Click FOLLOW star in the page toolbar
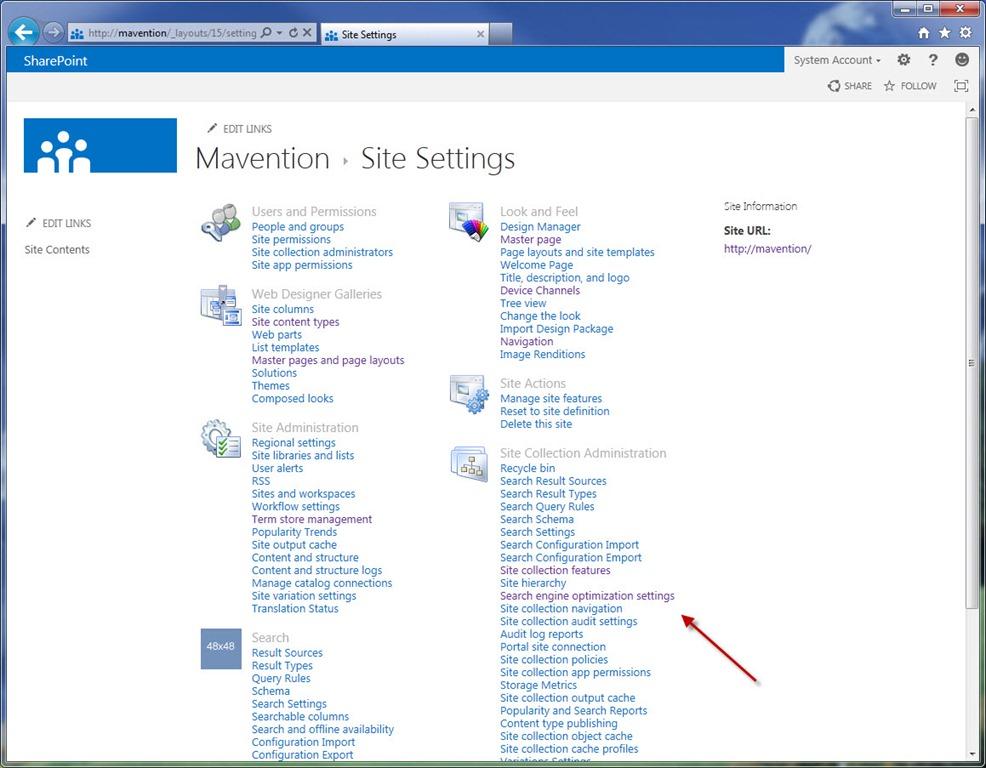 (911, 86)
